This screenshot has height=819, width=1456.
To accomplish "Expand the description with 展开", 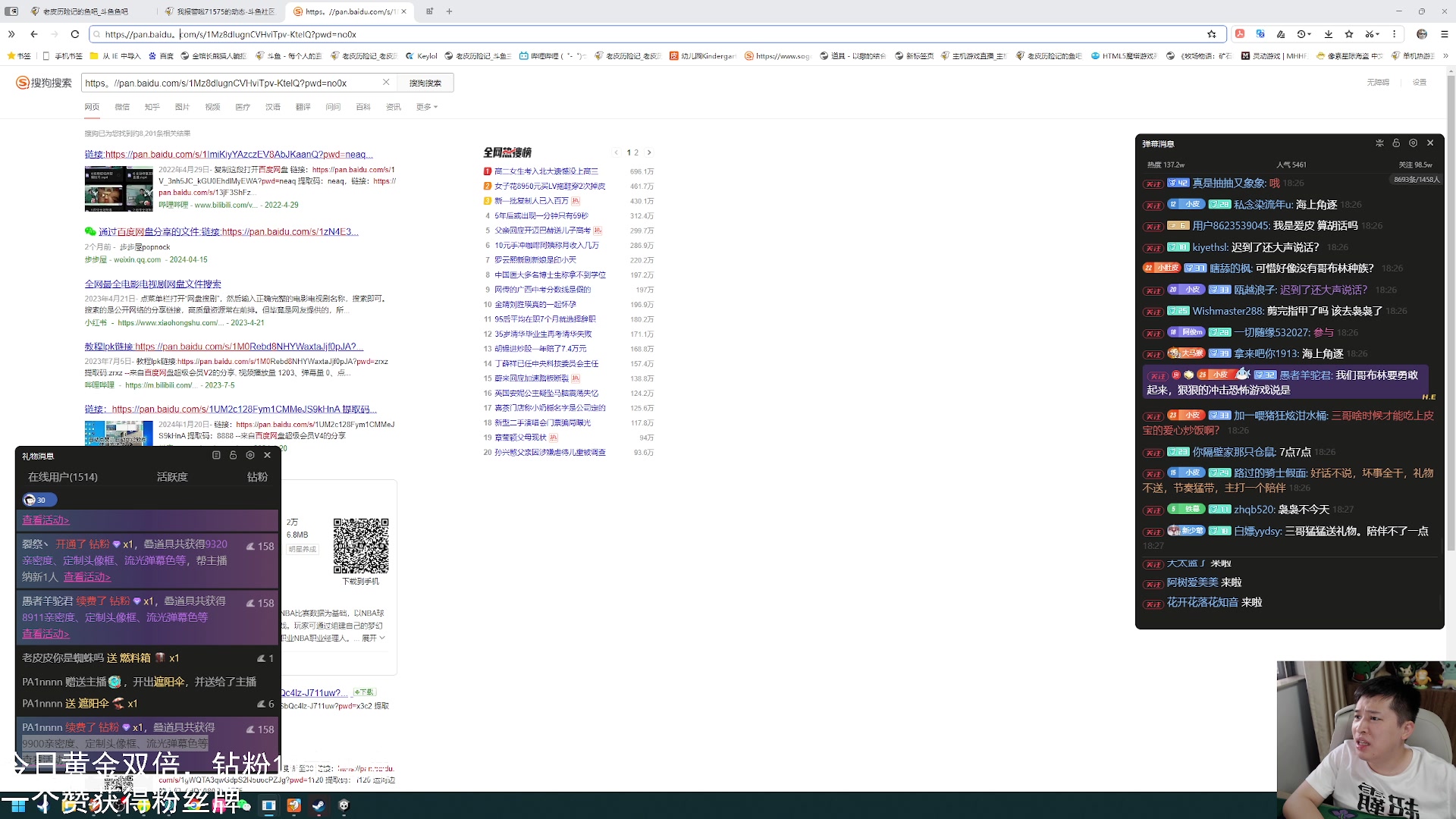I will (x=373, y=639).
